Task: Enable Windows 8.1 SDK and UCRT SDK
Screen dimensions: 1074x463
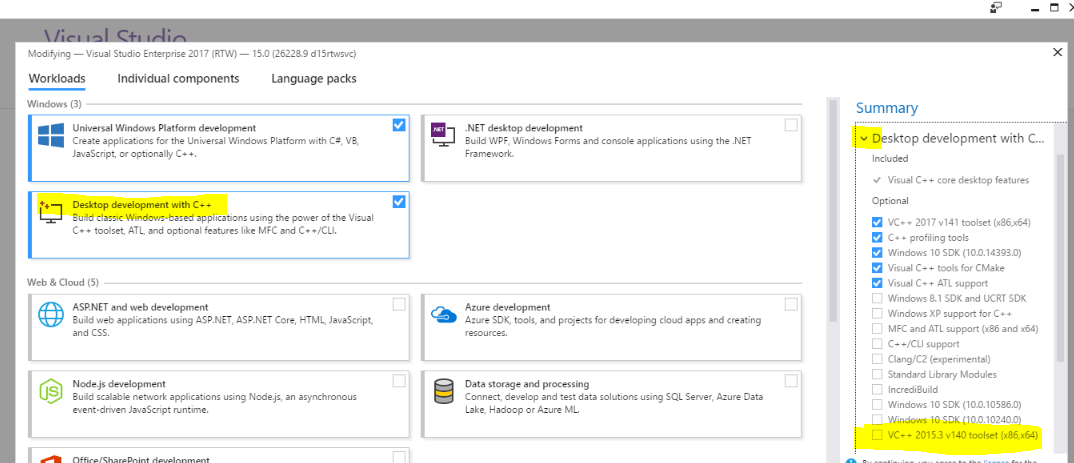Action: point(877,299)
